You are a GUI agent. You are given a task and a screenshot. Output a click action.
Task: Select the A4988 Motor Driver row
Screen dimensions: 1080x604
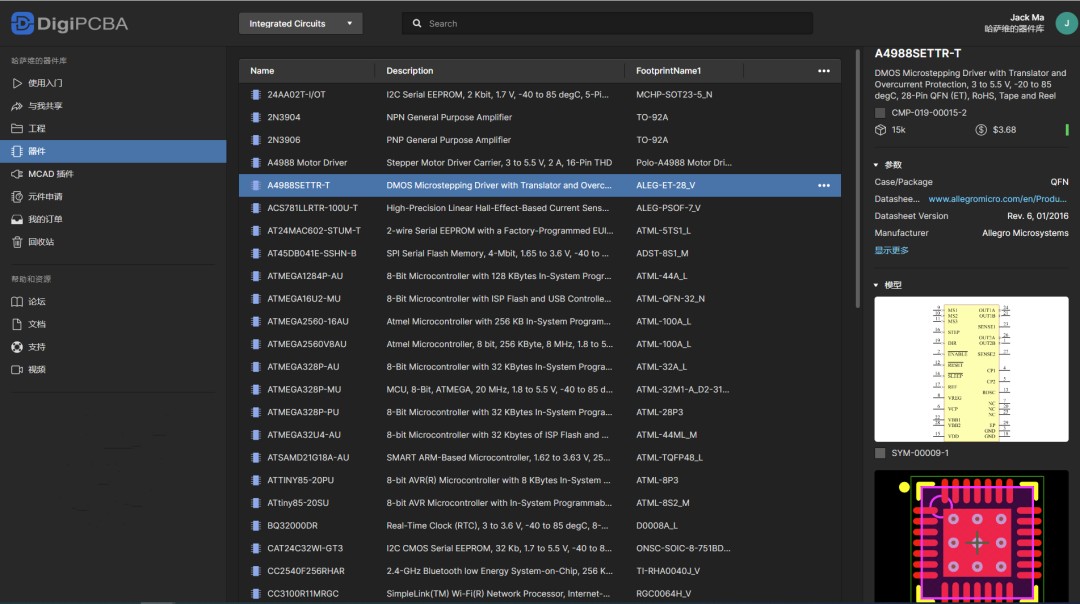pyautogui.click(x=540, y=163)
